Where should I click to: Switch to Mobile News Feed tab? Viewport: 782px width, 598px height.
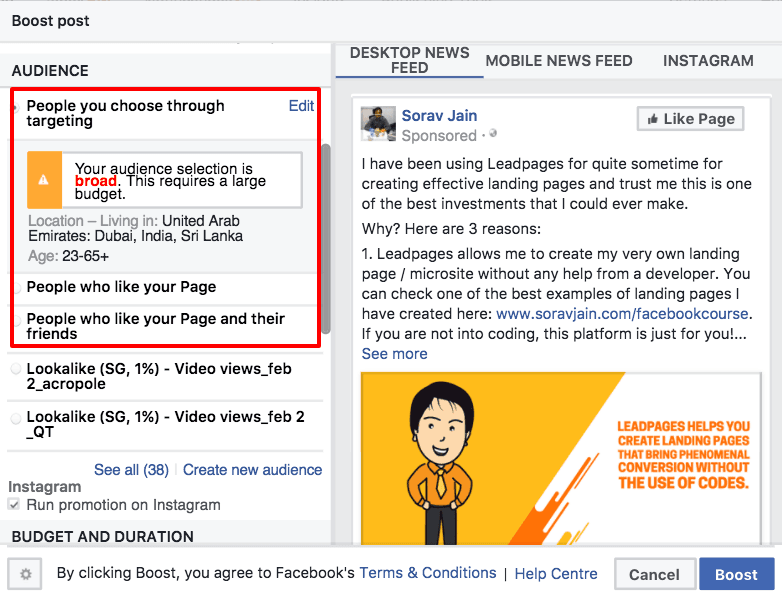click(x=559, y=60)
